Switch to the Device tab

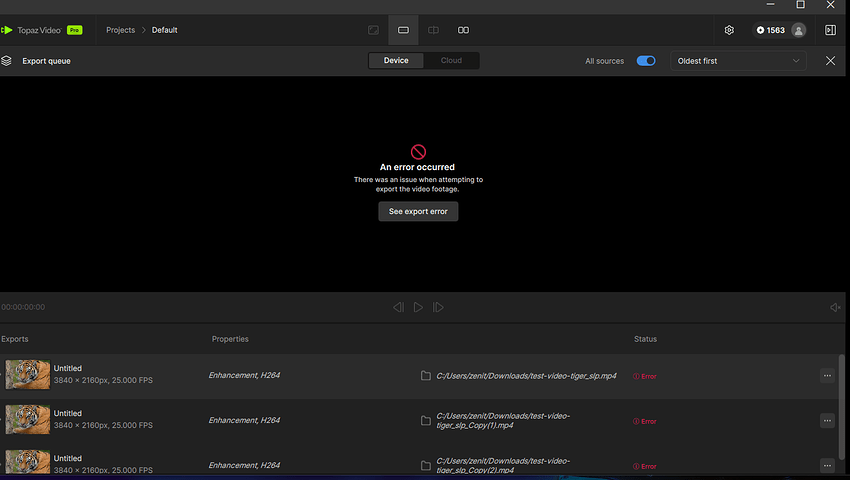tap(396, 61)
